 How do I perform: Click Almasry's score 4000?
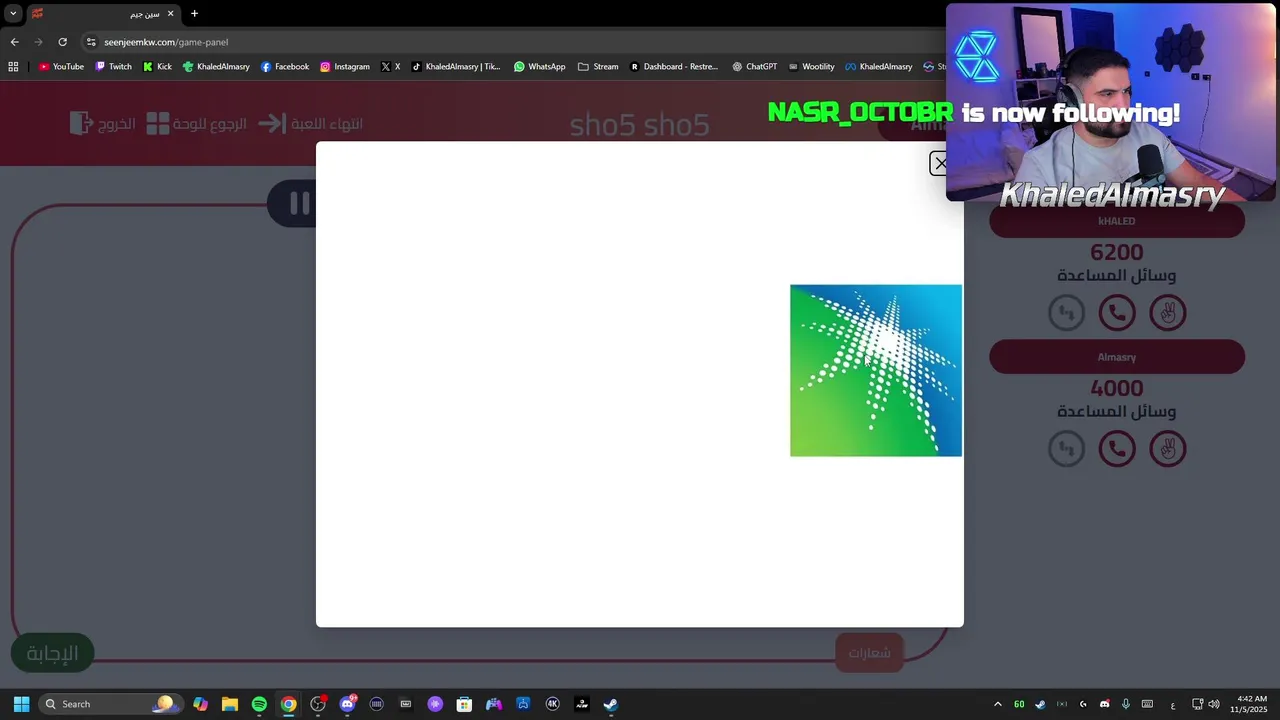[1117, 388]
